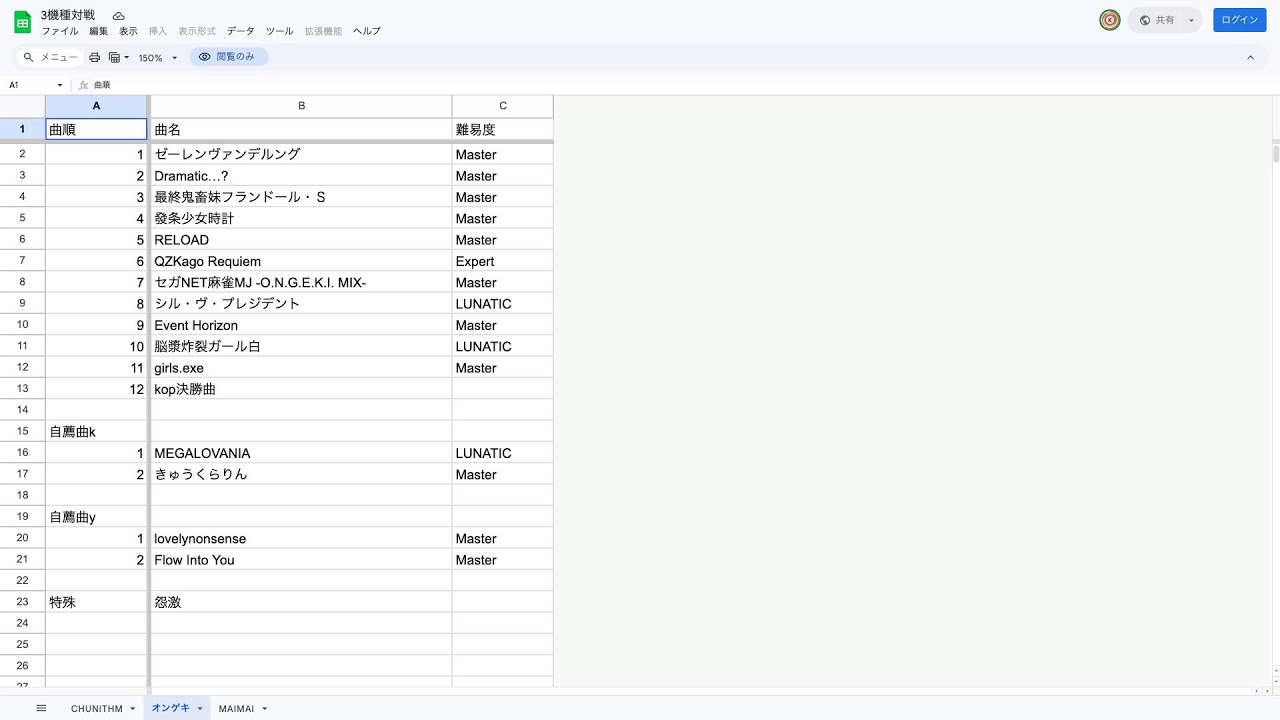Open the all sheets list icon
Screen dimensions: 1280x720
(x=41, y=708)
